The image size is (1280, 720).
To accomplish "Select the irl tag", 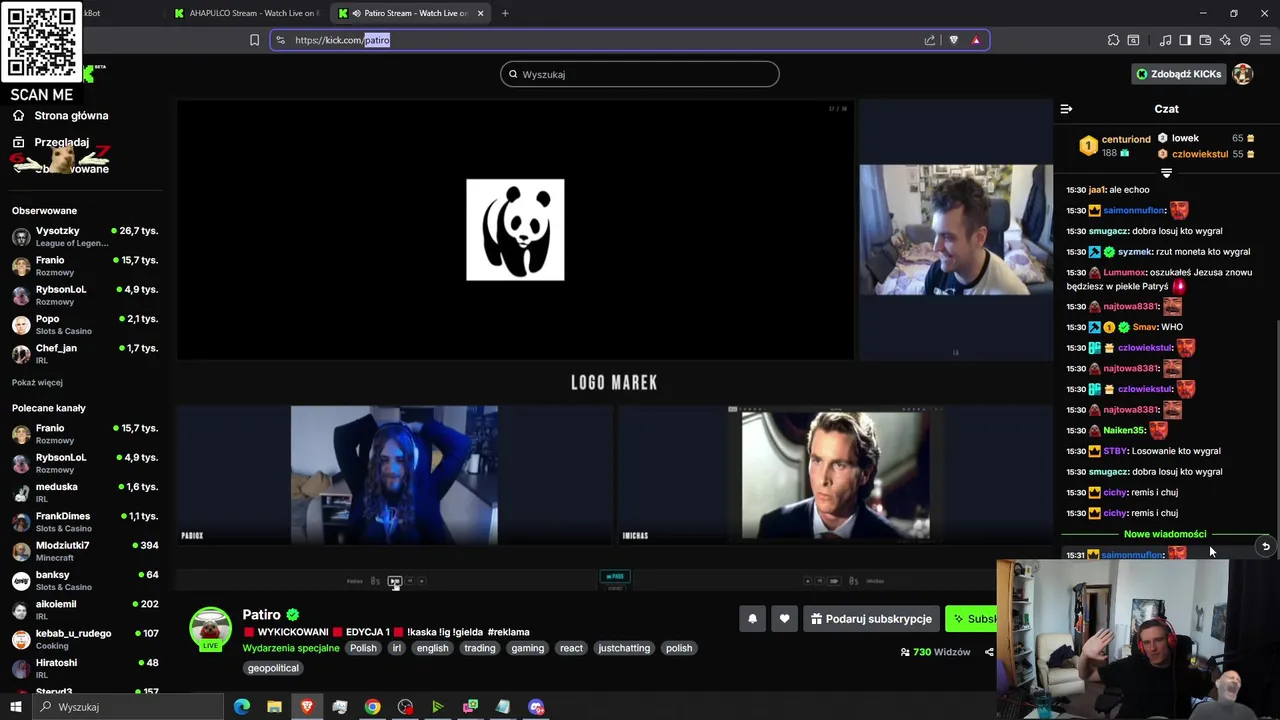I will coord(396,648).
